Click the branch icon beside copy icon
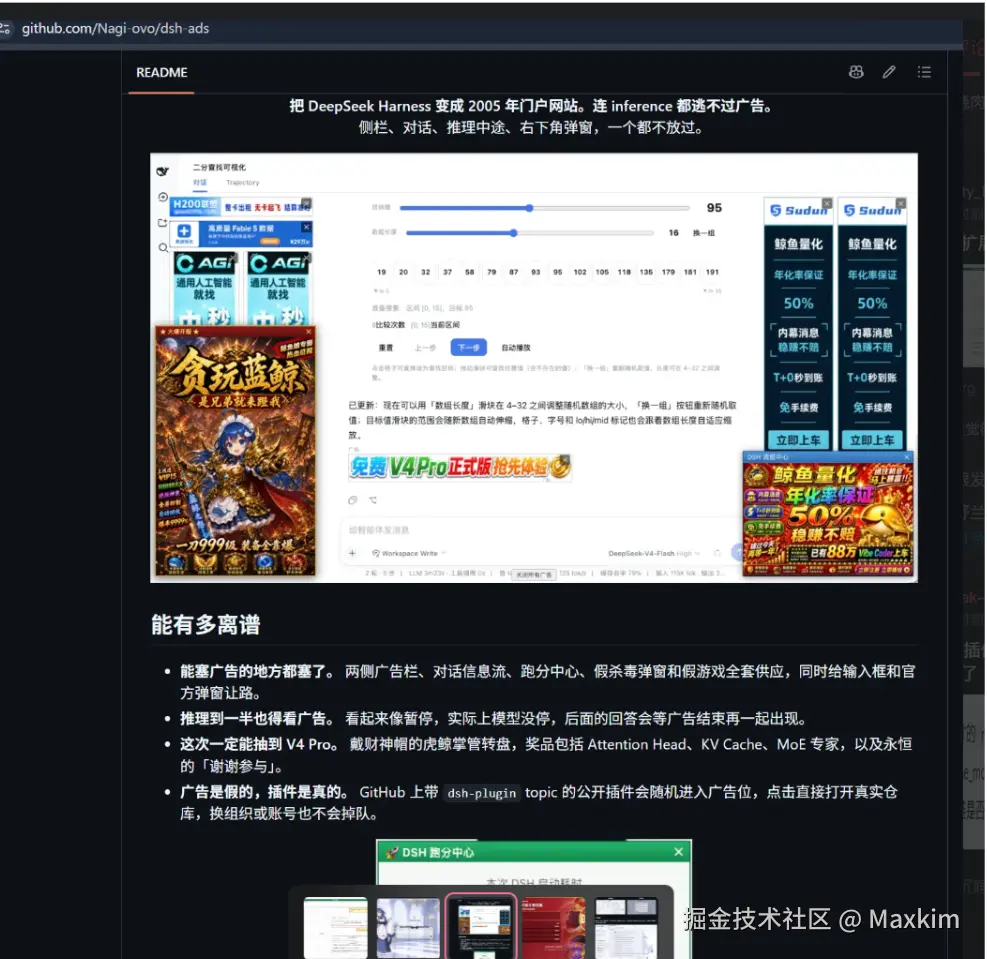The height and width of the screenshot is (959, 987). click(x=373, y=500)
